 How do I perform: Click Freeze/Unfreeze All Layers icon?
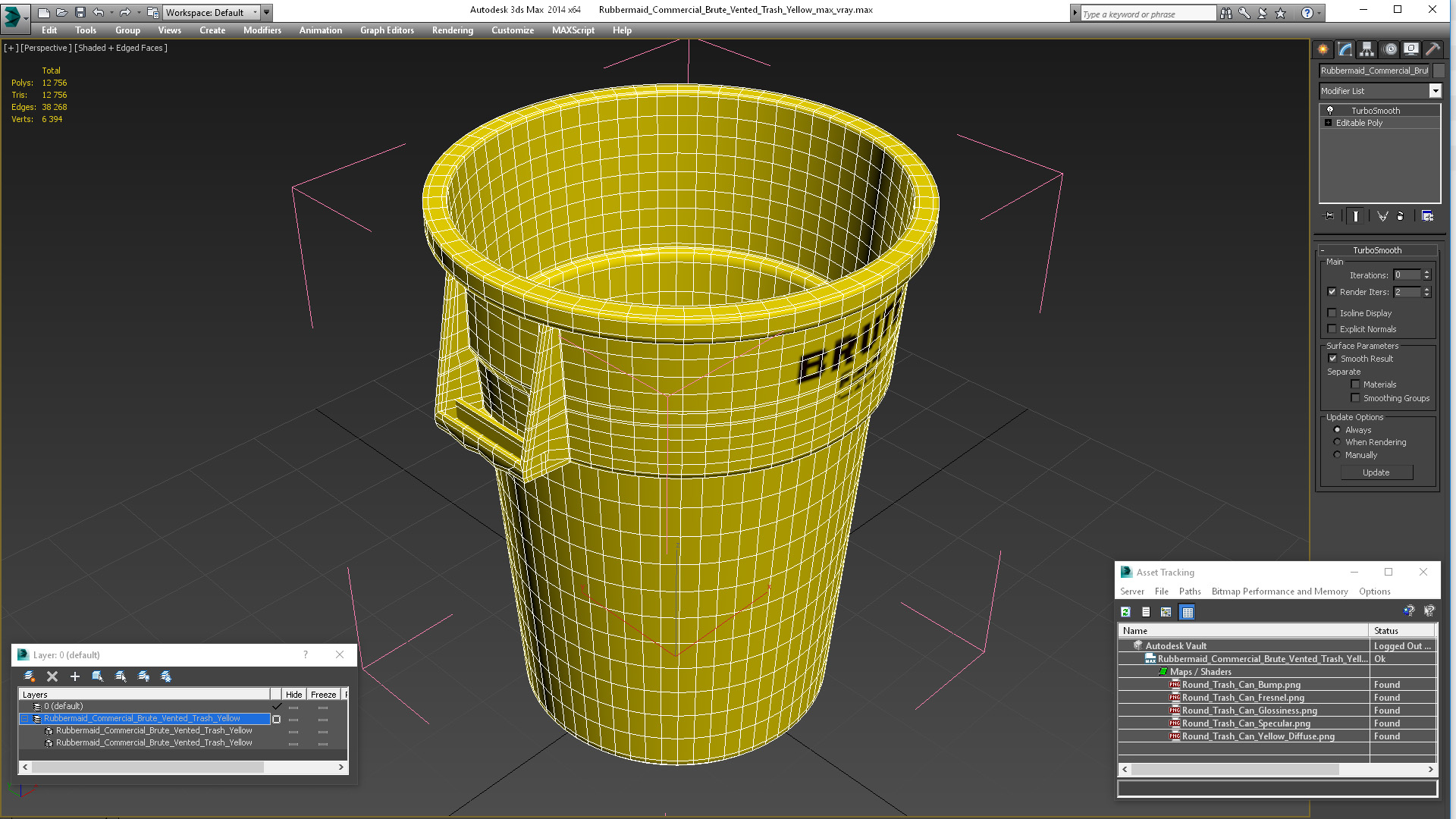click(x=166, y=676)
